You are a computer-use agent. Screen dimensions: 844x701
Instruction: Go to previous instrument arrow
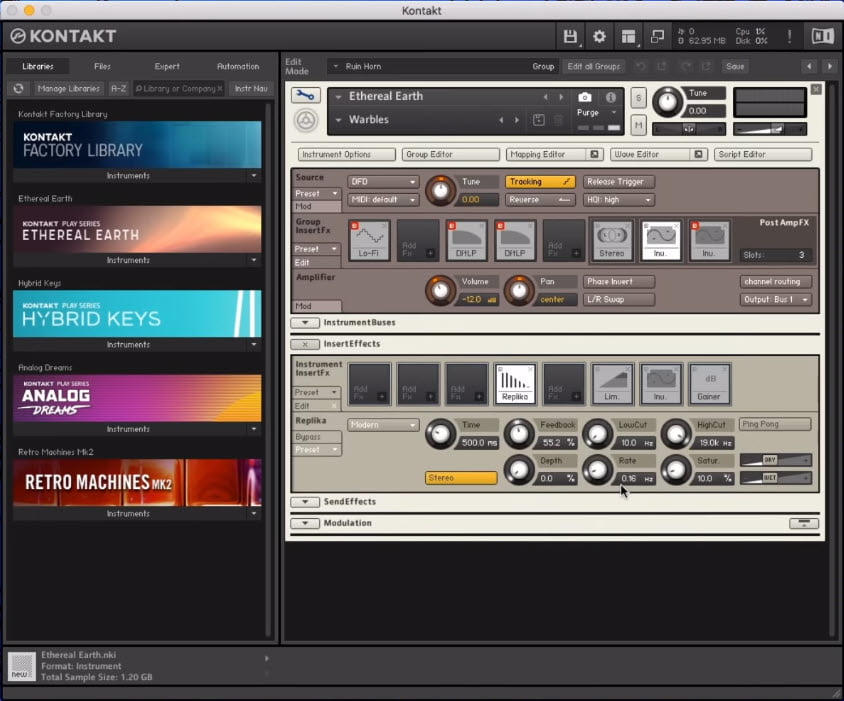545,97
